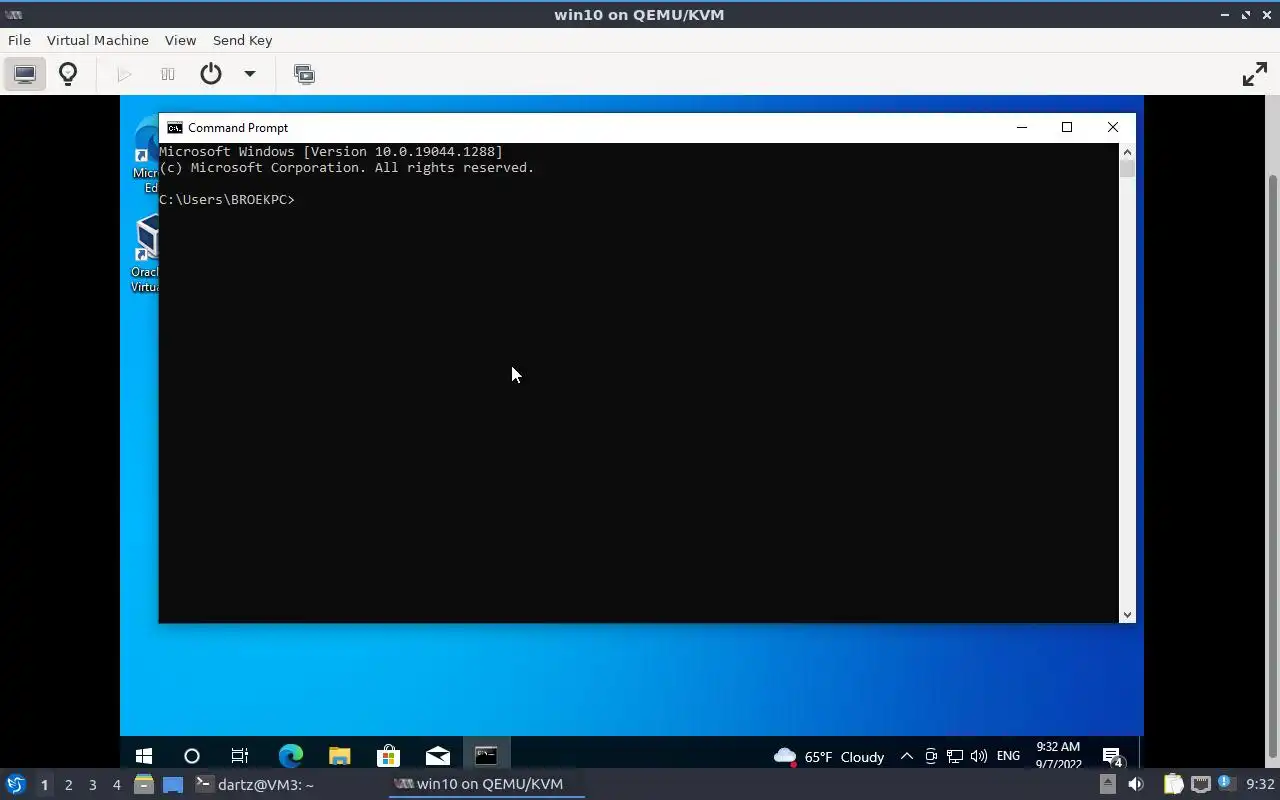Click the Command Prompt scrollbar up arrow
The image size is (1280, 800).
click(1127, 152)
